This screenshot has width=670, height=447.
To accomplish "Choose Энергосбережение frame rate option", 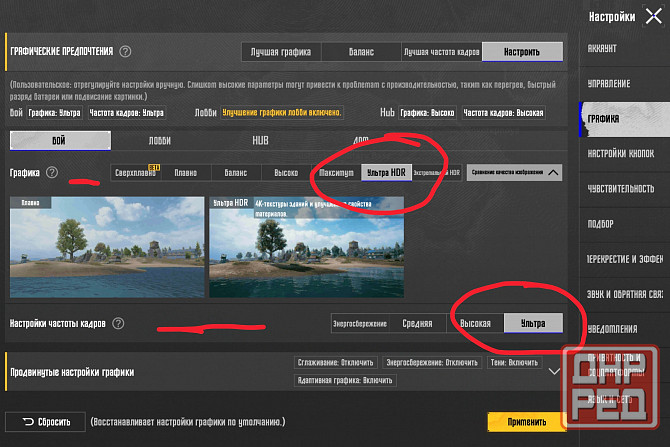I will pyautogui.click(x=361, y=323).
